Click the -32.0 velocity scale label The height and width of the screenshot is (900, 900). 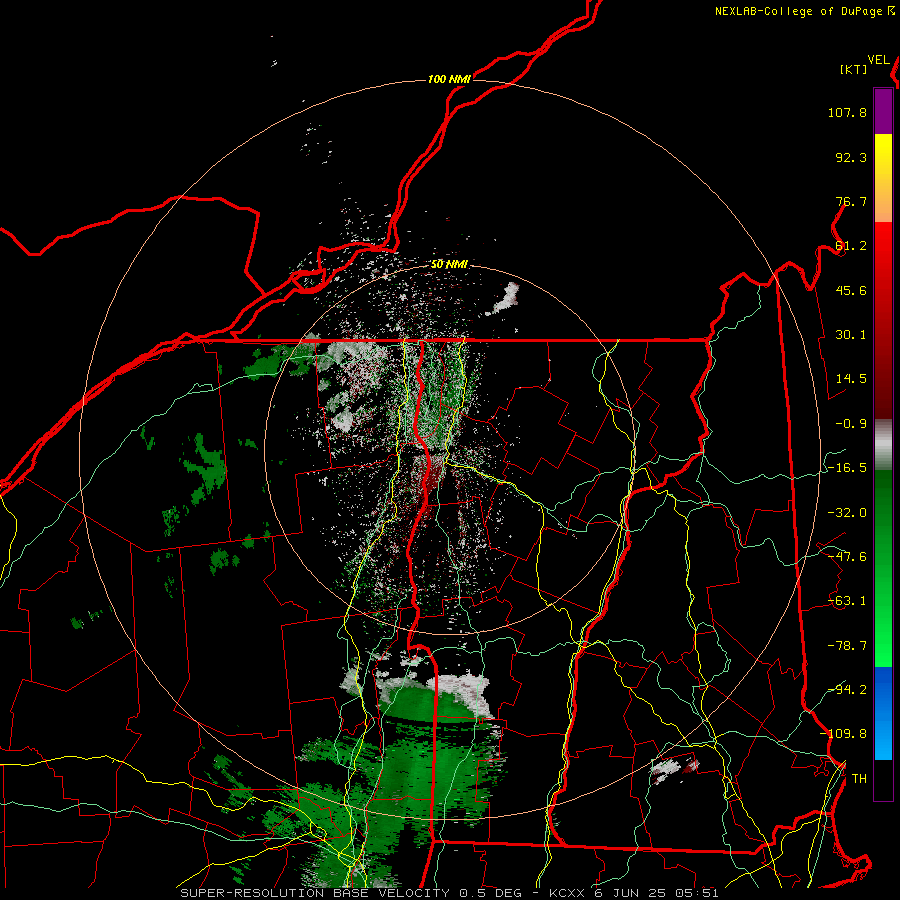[x=847, y=513]
